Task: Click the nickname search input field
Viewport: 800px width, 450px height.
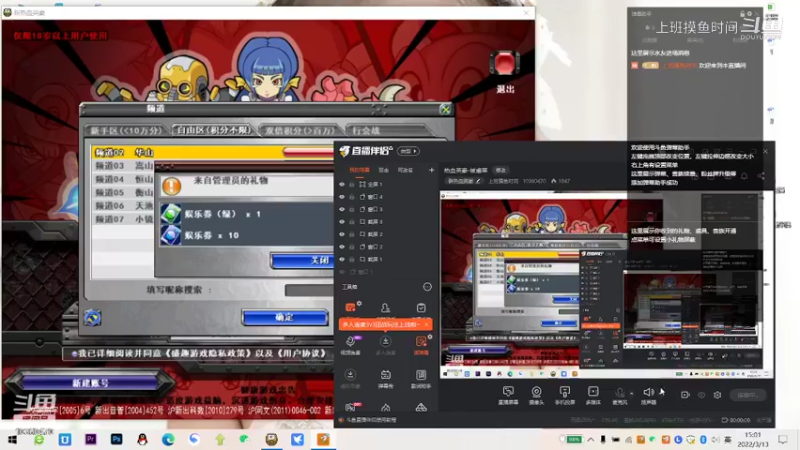Action: click(309, 290)
